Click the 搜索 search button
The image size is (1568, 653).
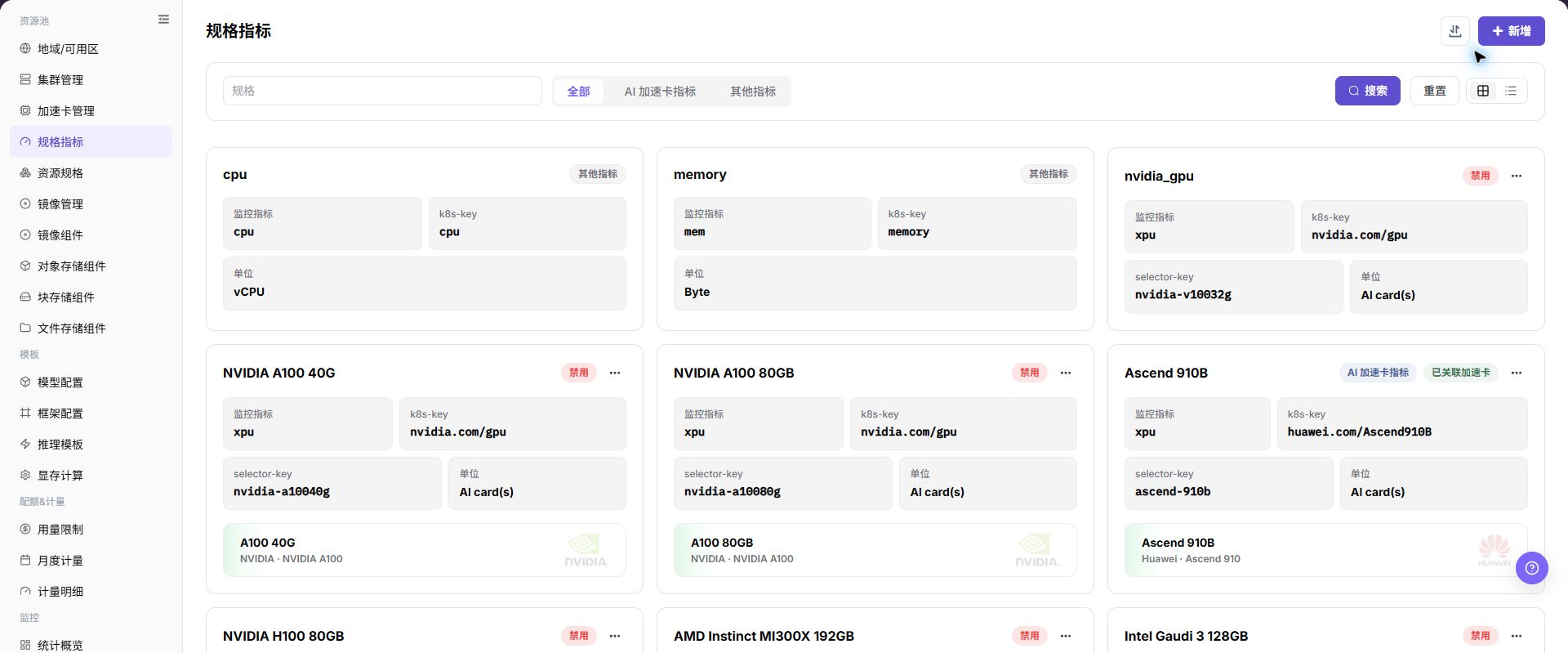(1367, 91)
